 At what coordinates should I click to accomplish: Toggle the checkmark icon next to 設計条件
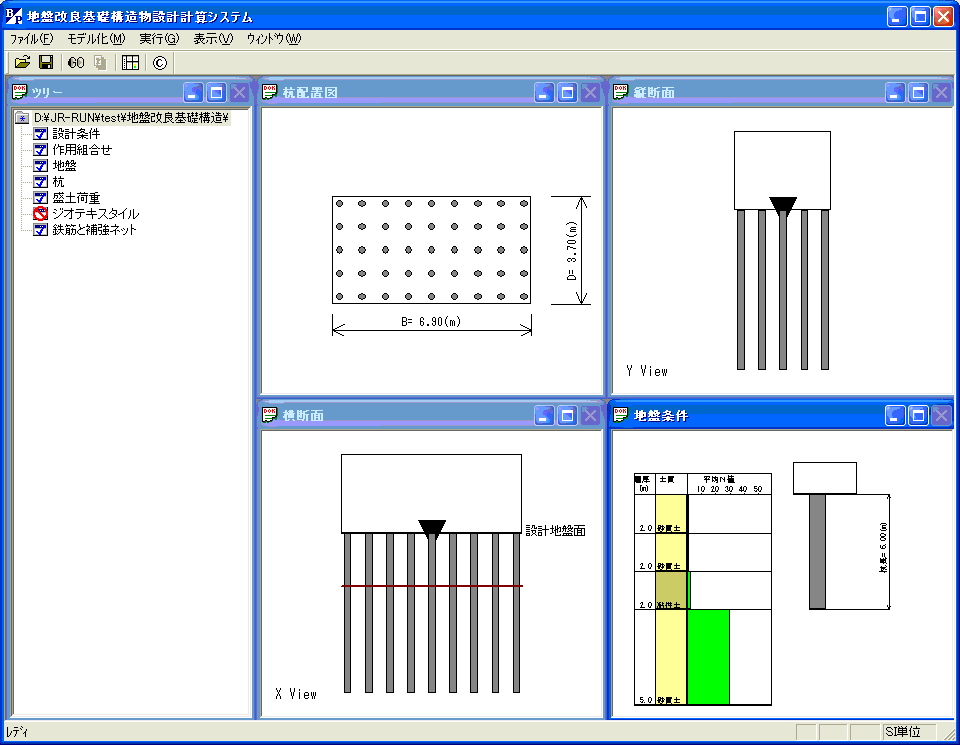[41, 134]
